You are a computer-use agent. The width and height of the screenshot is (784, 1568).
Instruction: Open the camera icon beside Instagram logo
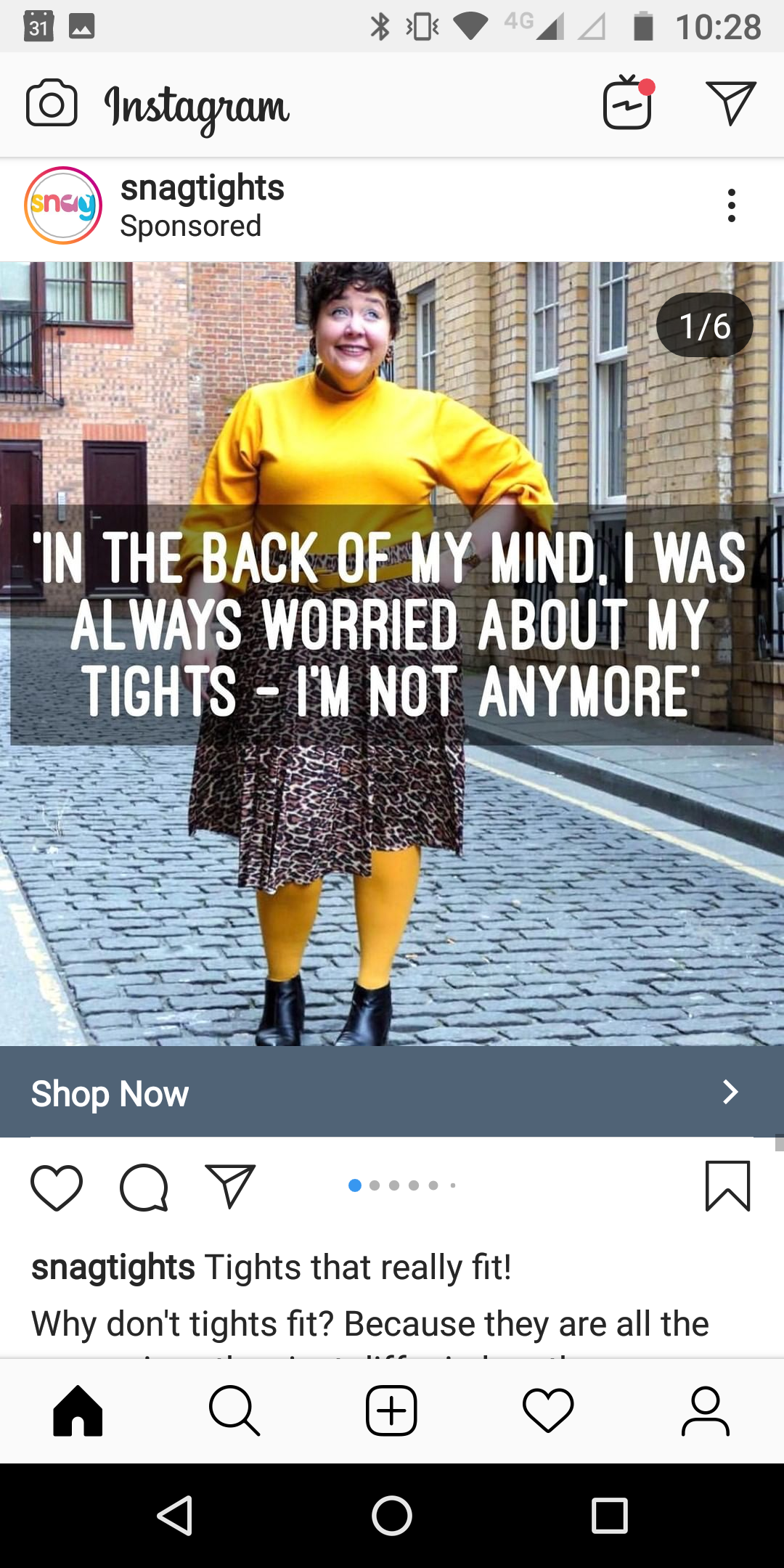click(52, 103)
